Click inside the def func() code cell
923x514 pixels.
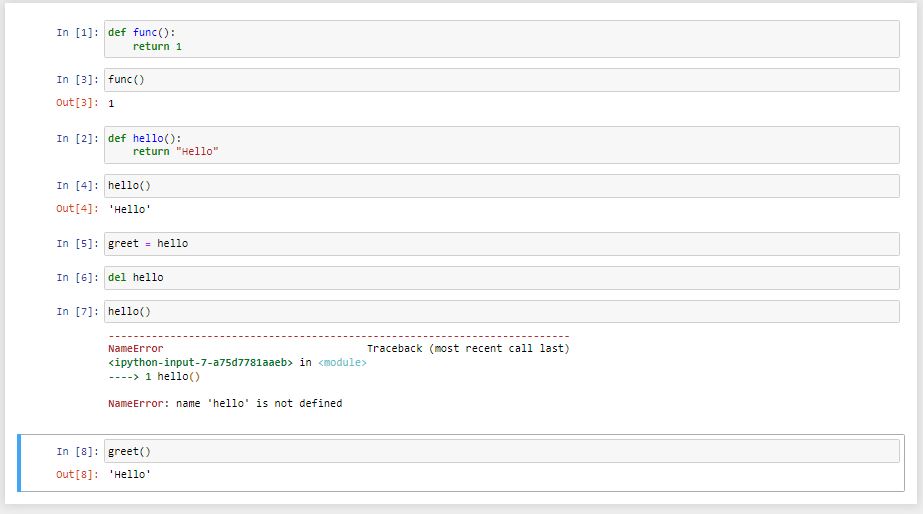pos(500,39)
